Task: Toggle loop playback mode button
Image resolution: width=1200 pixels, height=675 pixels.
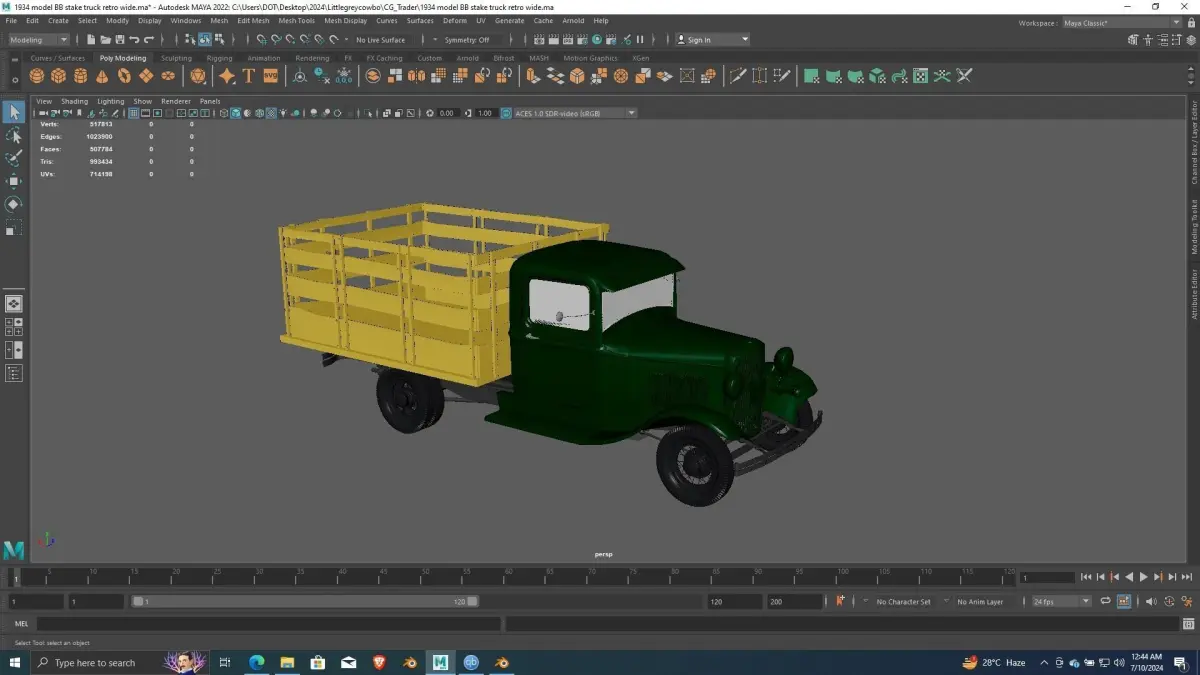Action: (1105, 602)
